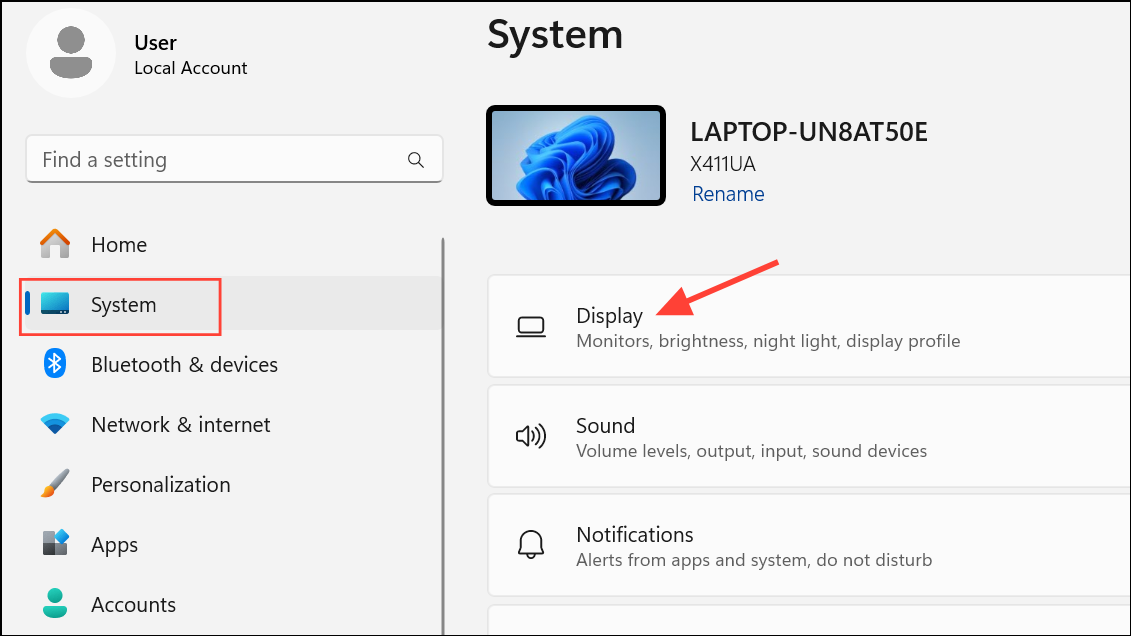This screenshot has height=636, width=1131.
Task: Open the Apps label in sidebar
Action: [x=115, y=545]
